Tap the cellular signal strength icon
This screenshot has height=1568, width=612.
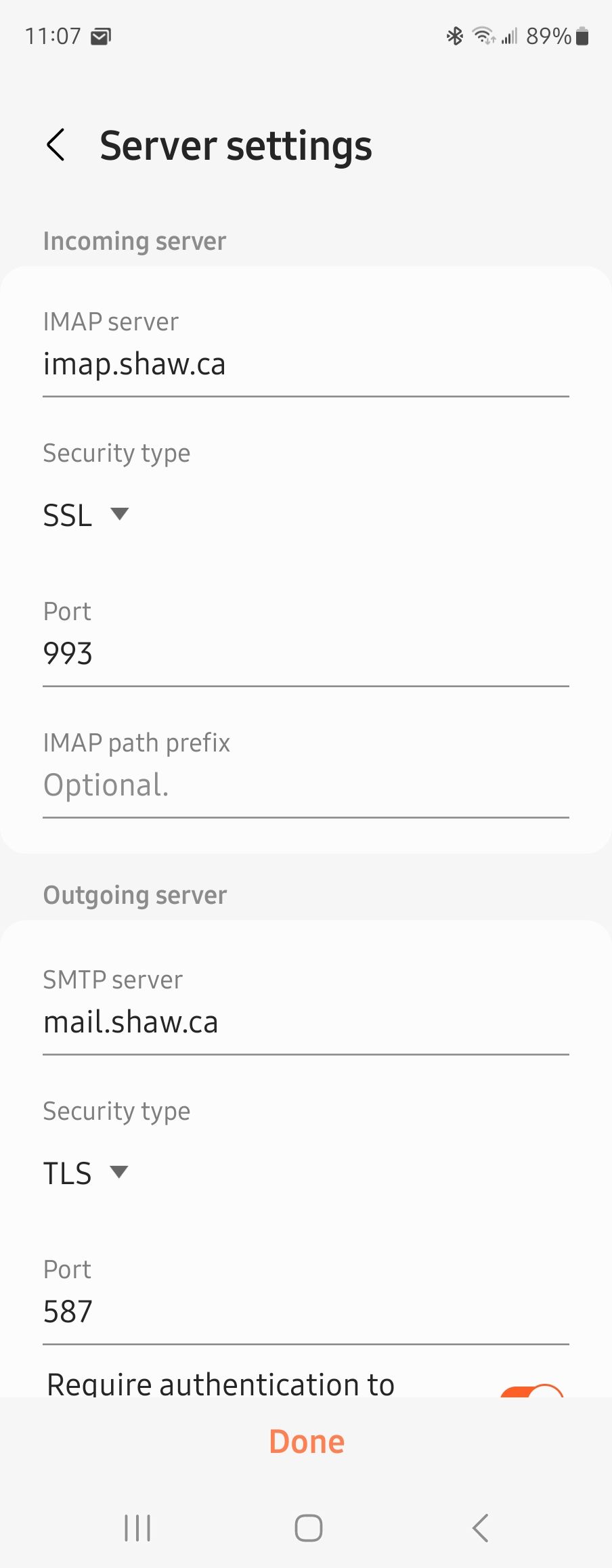tap(510, 36)
